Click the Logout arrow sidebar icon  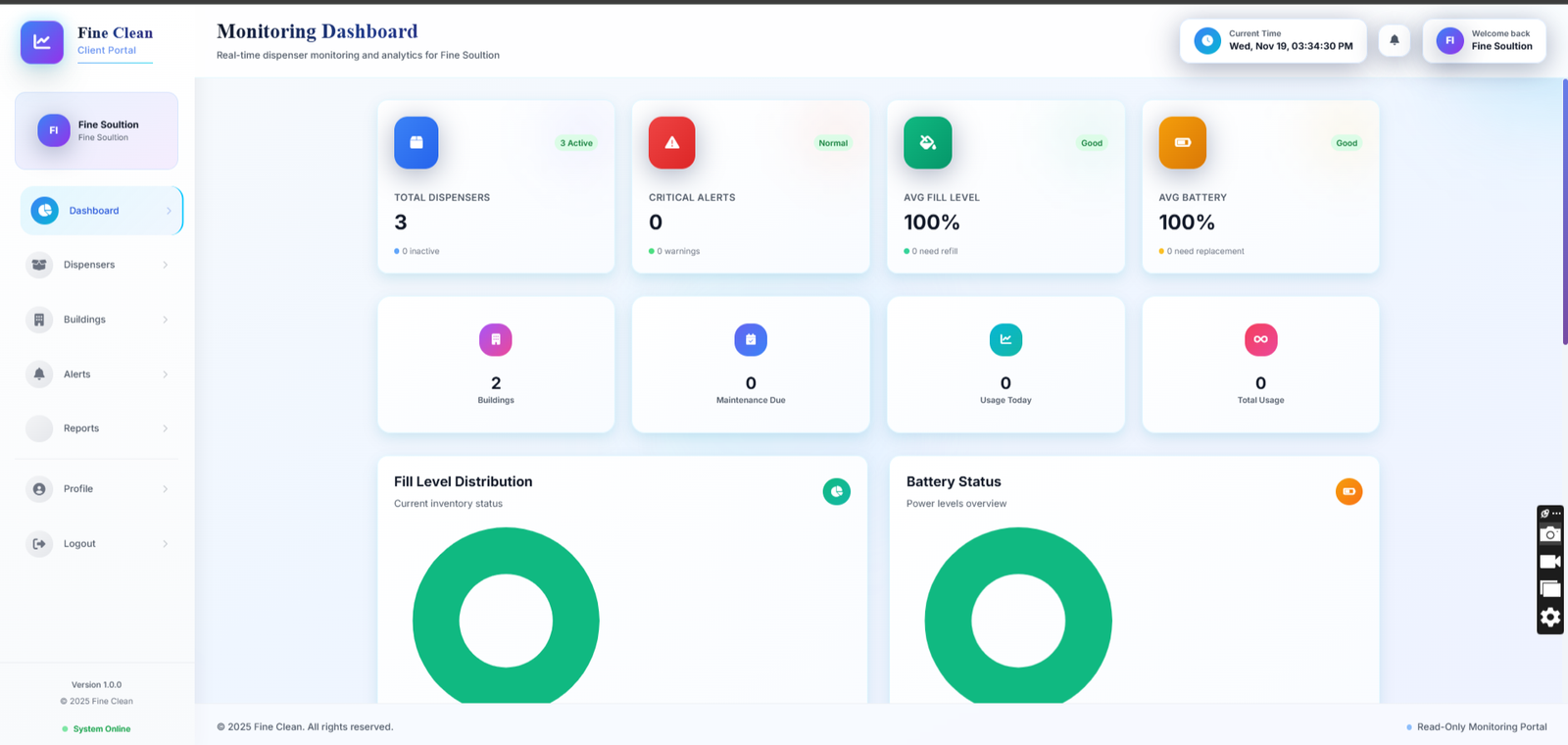click(x=39, y=544)
